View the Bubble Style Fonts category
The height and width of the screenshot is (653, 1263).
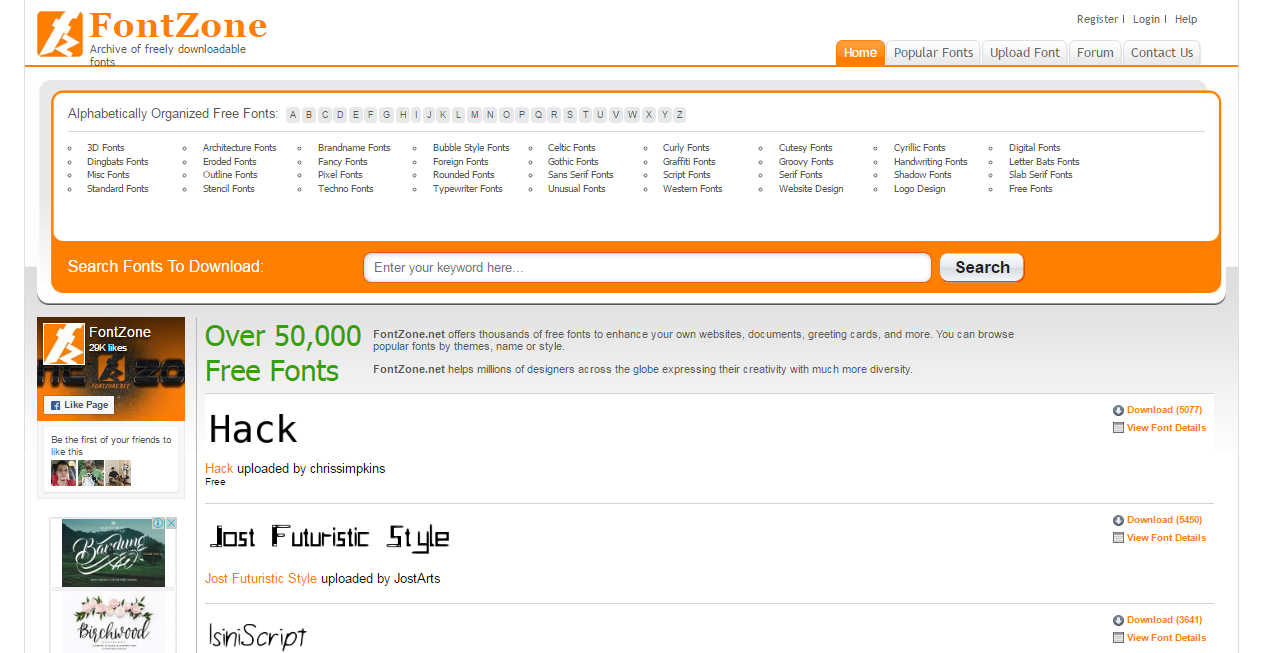click(x=471, y=148)
